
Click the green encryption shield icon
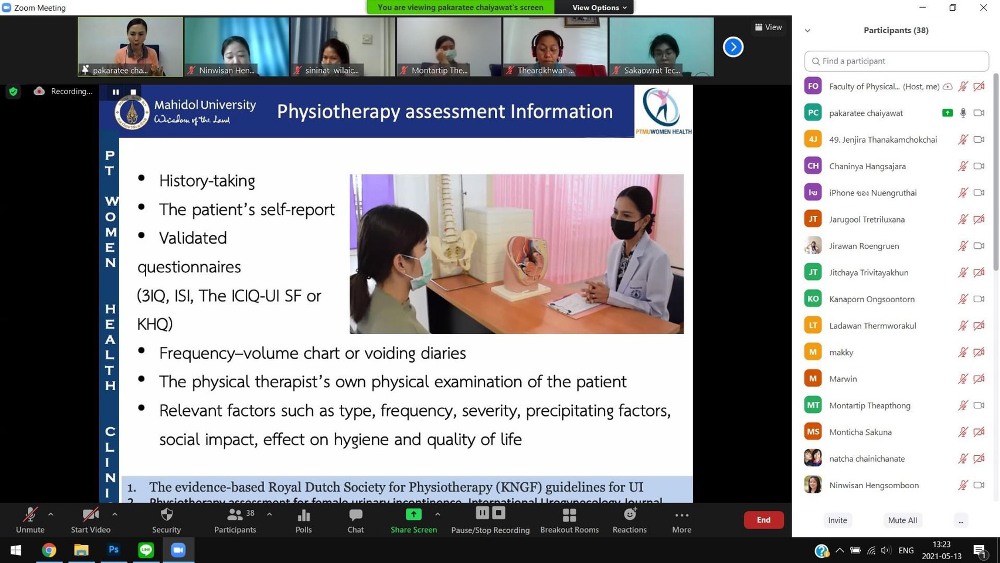coord(13,91)
